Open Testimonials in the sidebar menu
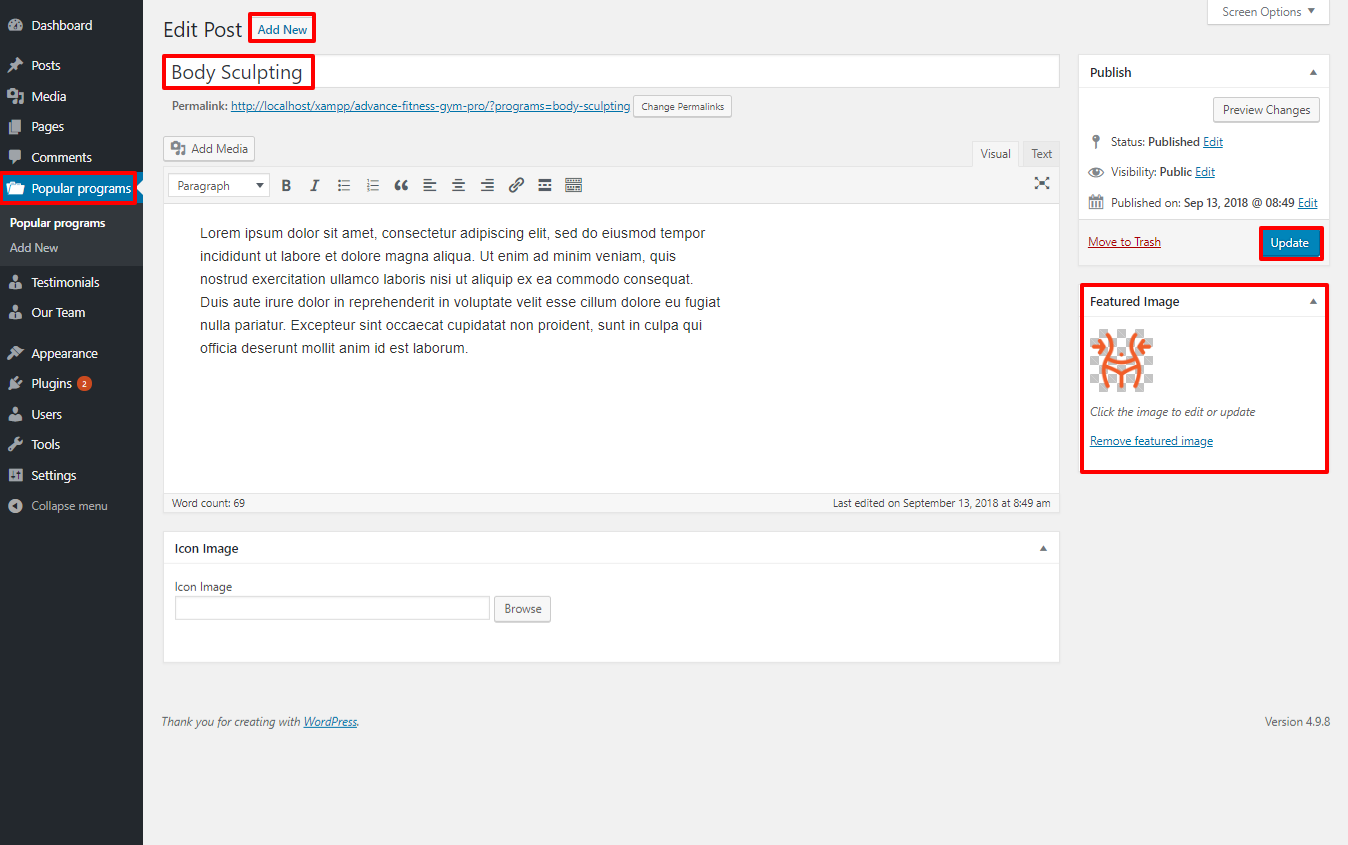1348x845 pixels. 65,282
